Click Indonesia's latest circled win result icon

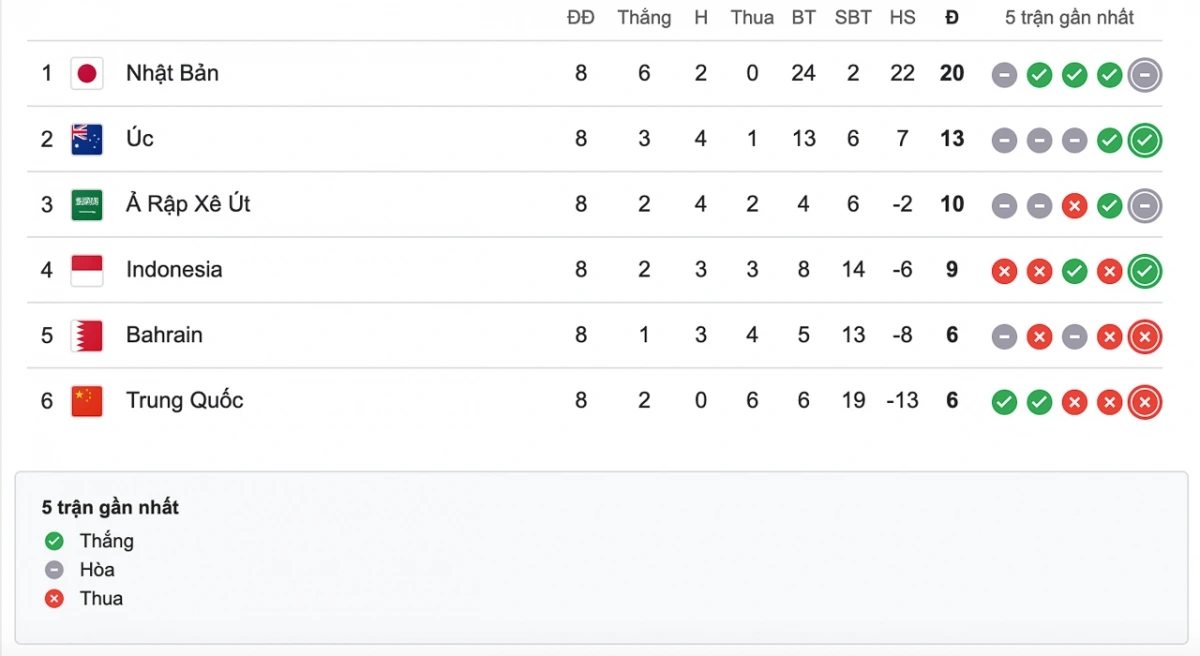tap(1145, 271)
